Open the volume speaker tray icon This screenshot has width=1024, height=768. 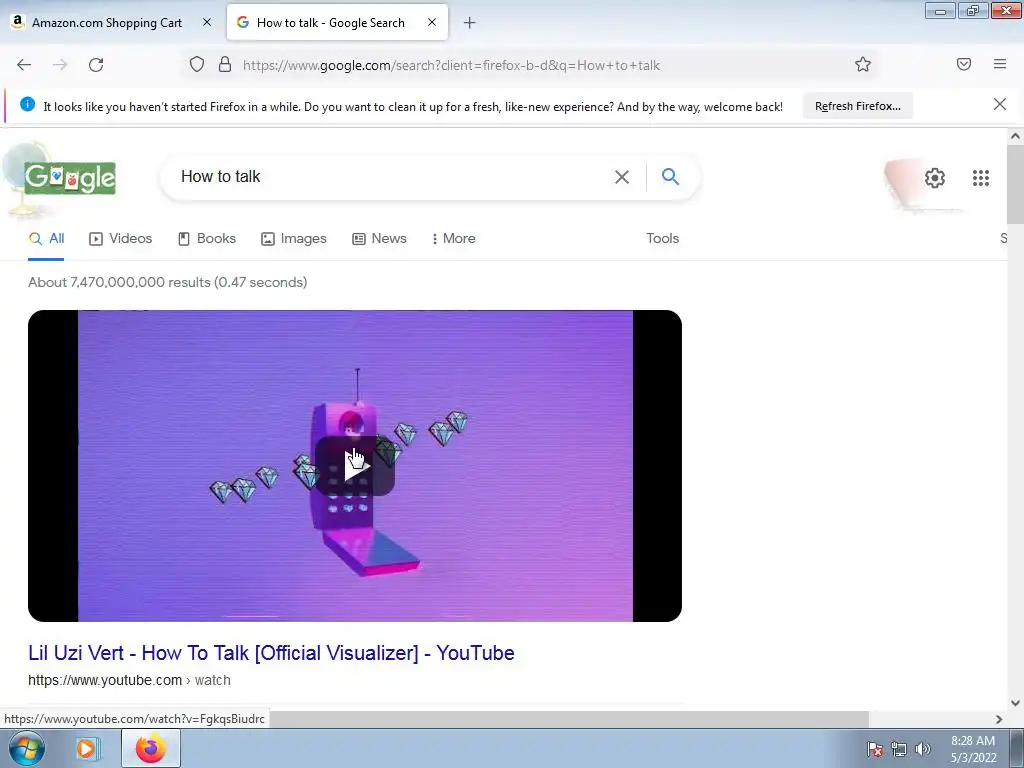pyautogui.click(x=922, y=749)
